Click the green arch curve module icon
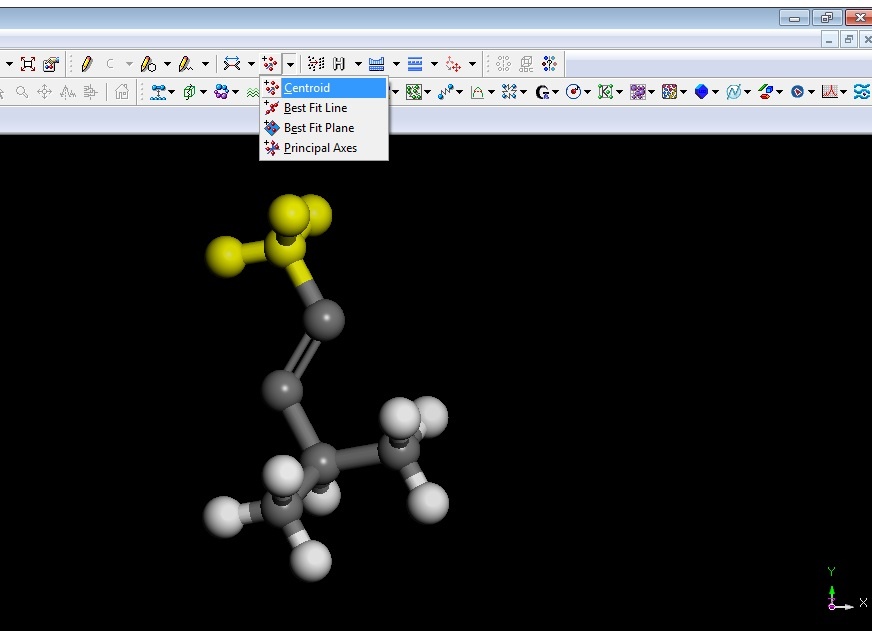This screenshot has width=872, height=631. [477, 92]
